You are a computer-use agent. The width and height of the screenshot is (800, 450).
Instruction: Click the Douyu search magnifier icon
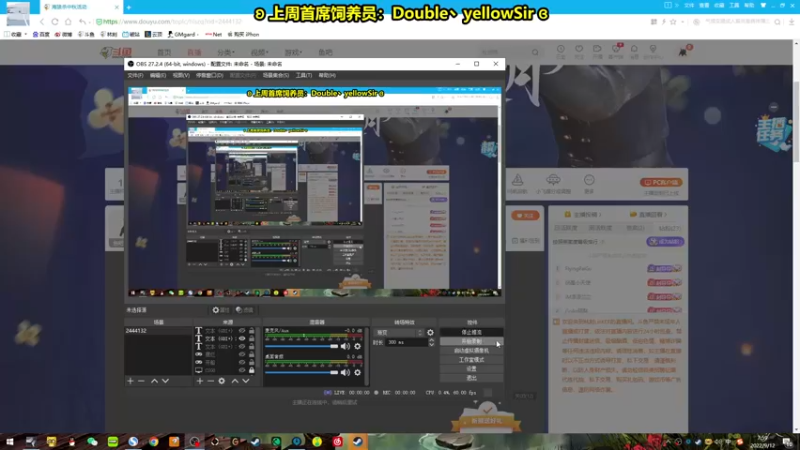535,52
